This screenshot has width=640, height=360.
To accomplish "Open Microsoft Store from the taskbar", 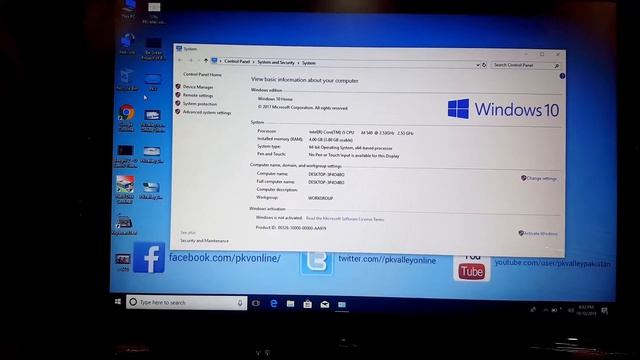I will pos(308,304).
